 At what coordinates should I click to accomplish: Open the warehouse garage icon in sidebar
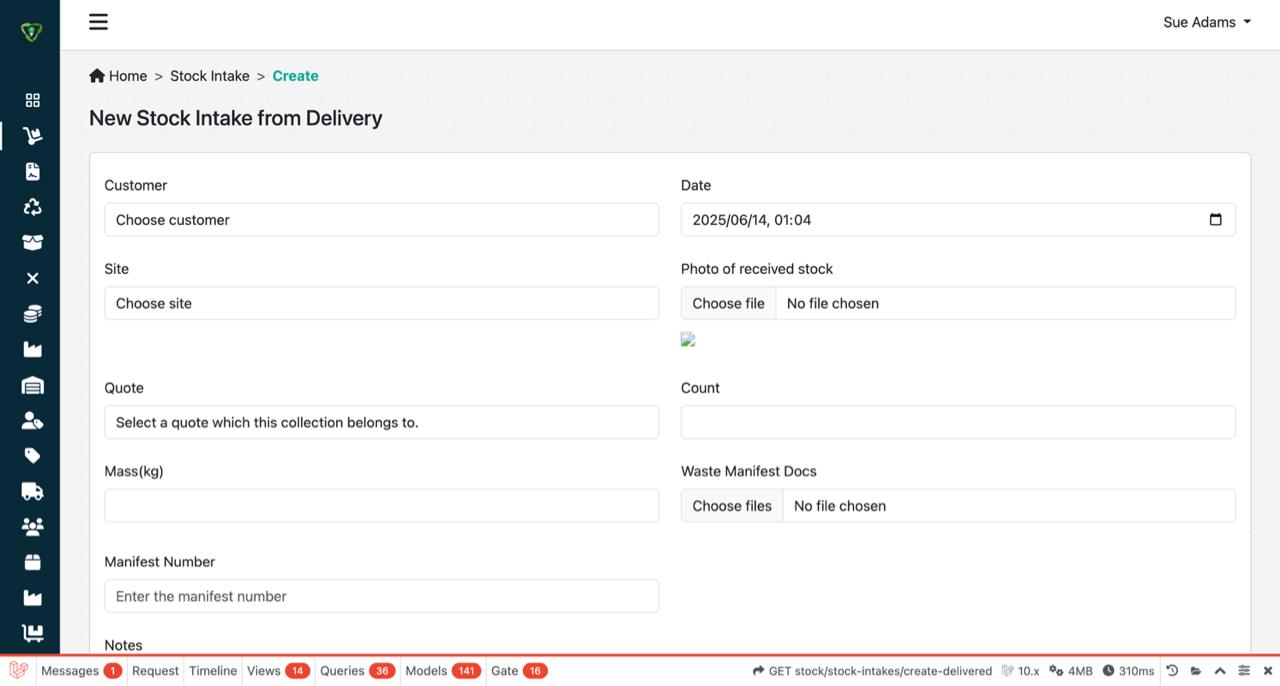pyautogui.click(x=33, y=385)
